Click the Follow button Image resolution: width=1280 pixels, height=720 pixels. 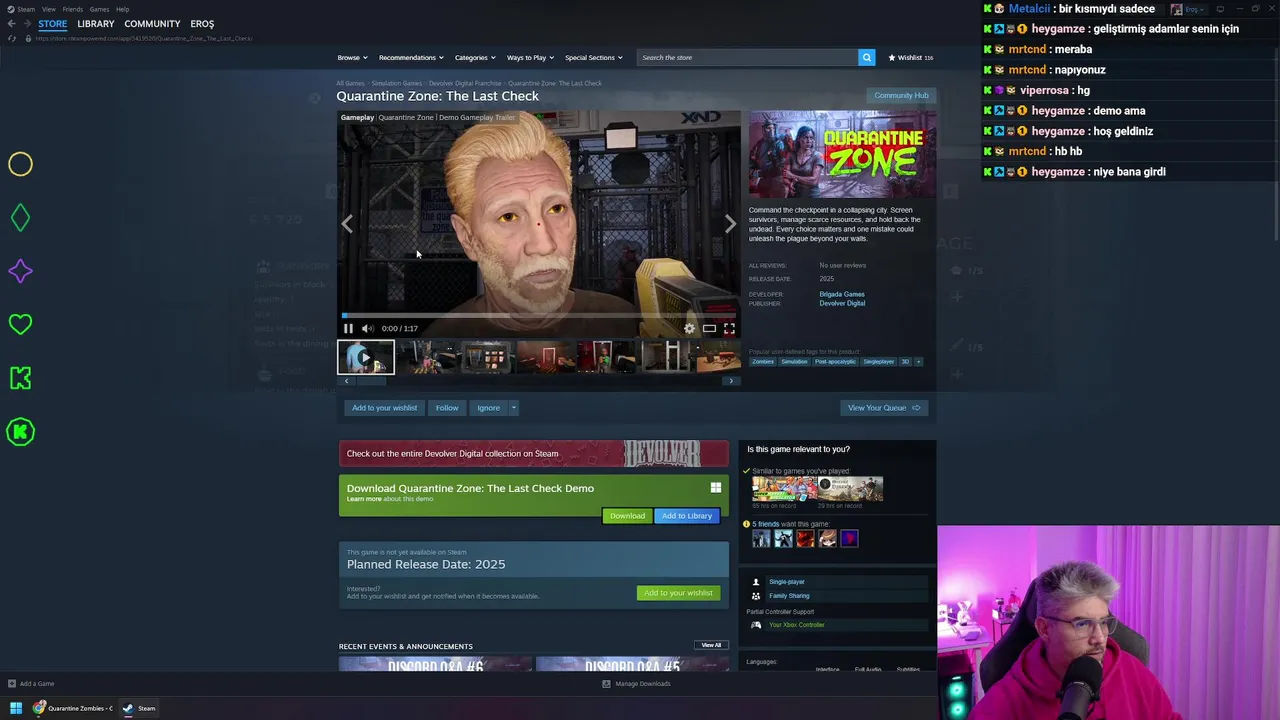tap(447, 408)
